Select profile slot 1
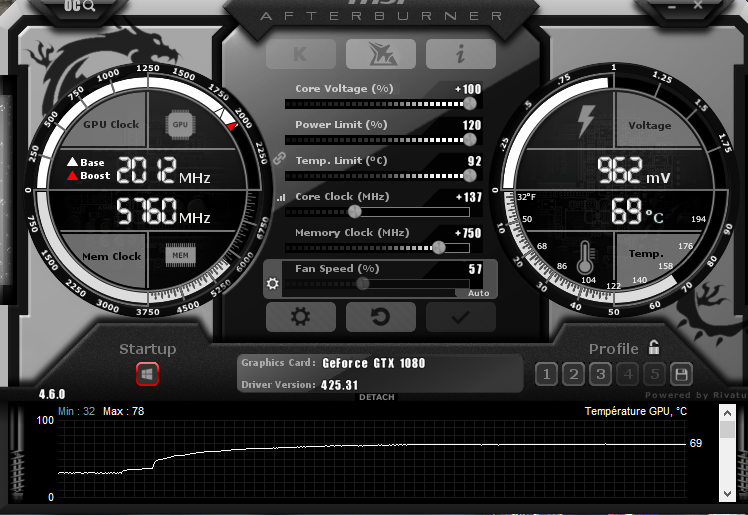The height and width of the screenshot is (515, 748). pos(547,374)
